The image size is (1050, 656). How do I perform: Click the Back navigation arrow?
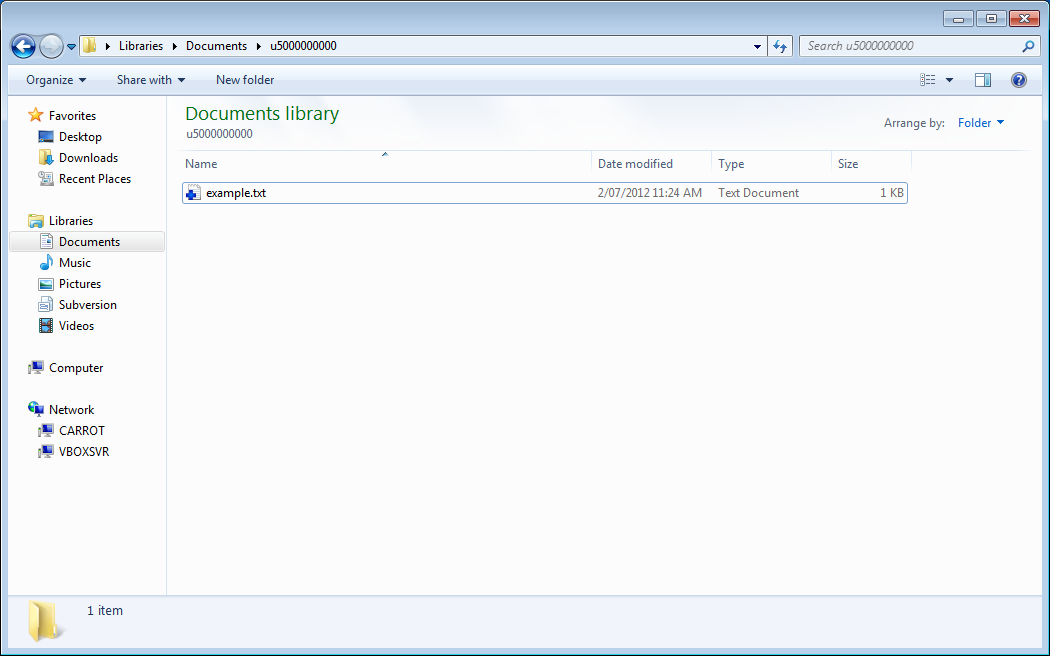coord(22,46)
